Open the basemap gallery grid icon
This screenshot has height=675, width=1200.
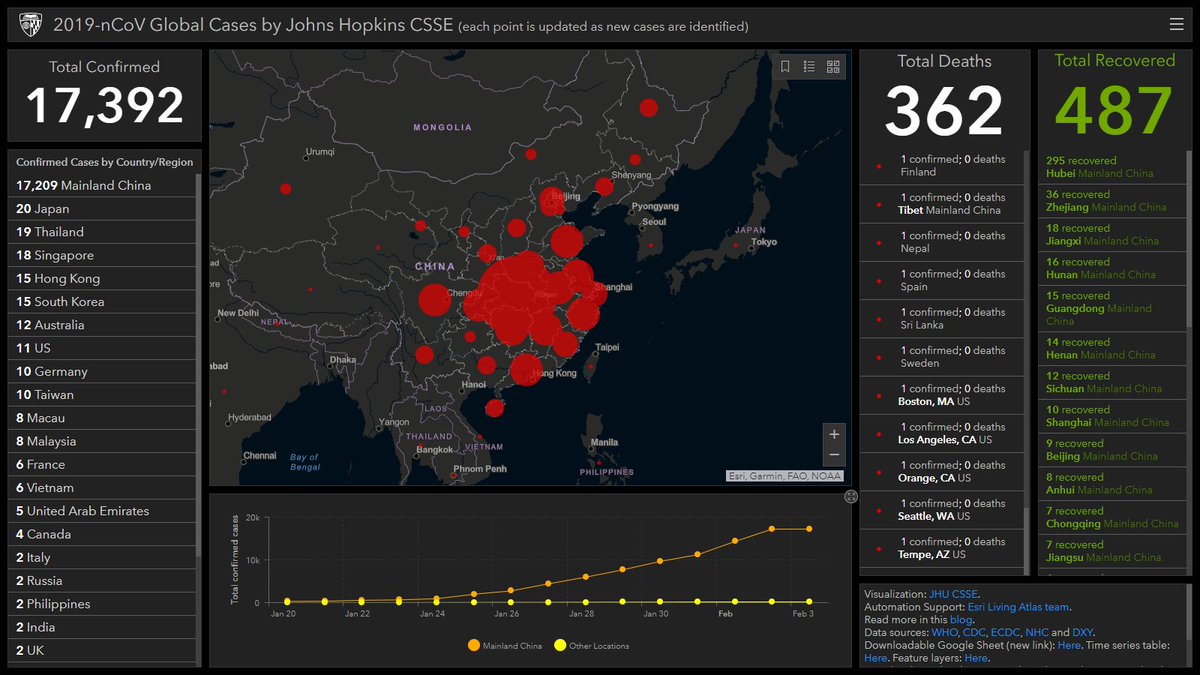pos(833,67)
